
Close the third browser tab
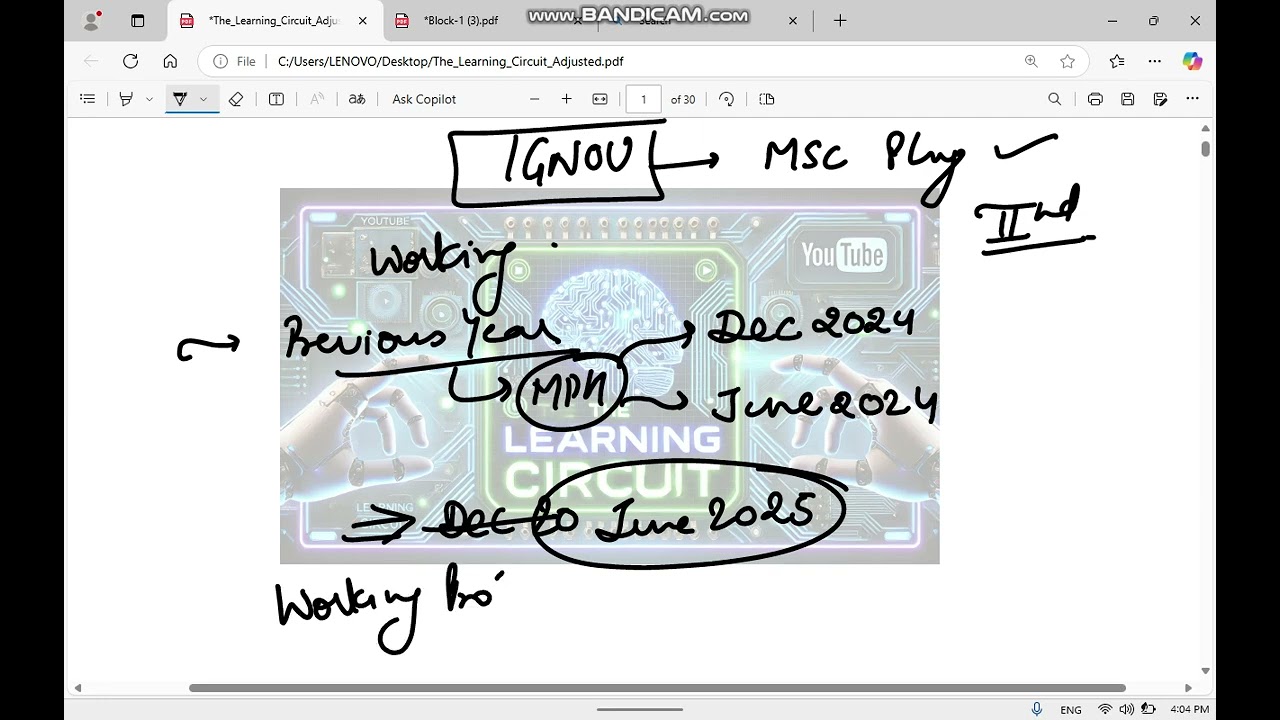coord(793,20)
